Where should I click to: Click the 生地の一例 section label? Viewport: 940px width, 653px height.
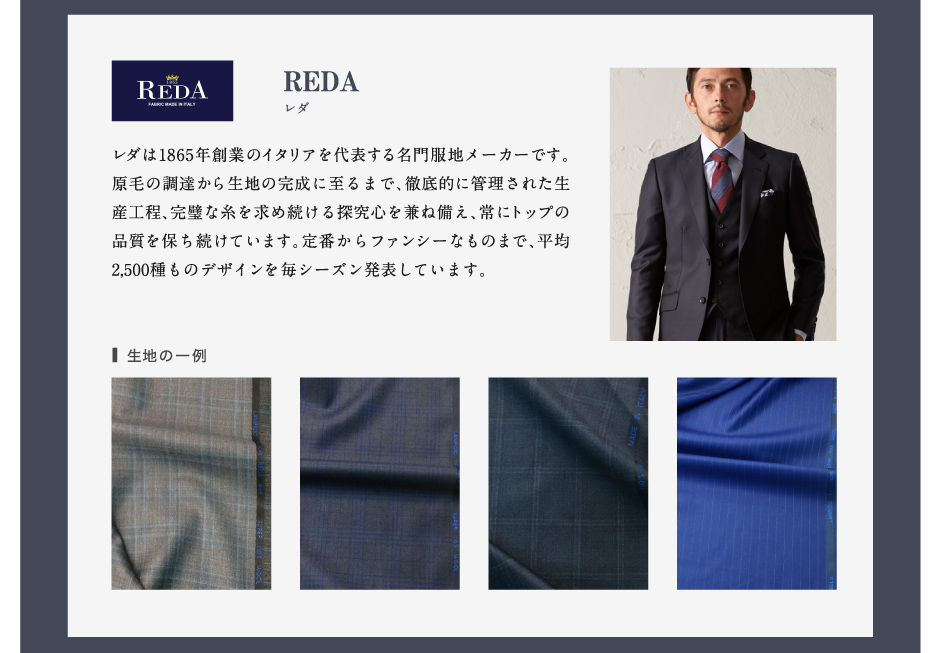pos(167,356)
